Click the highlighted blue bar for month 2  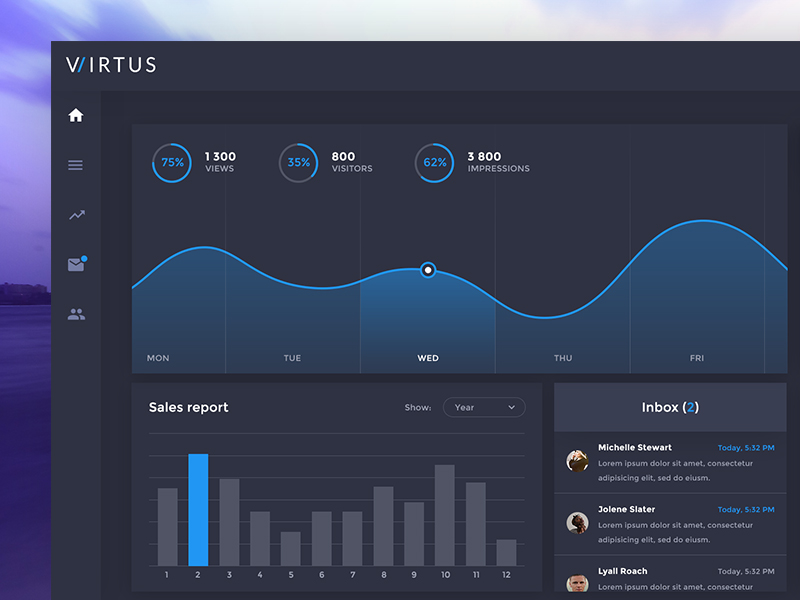198,510
